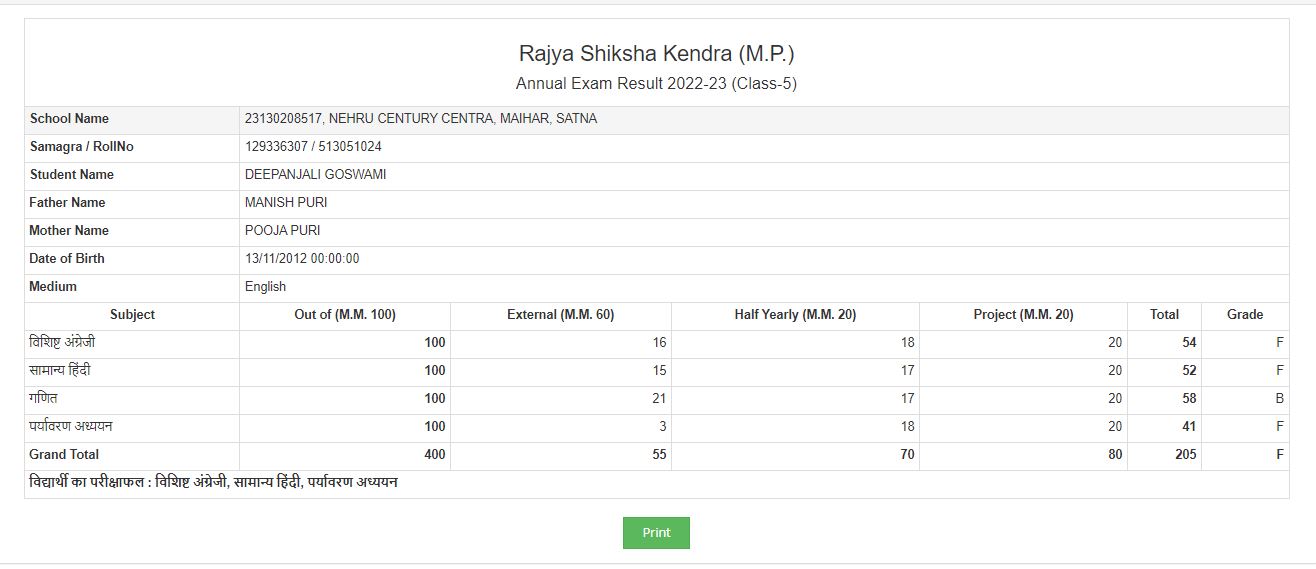This screenshot has height=569, width=1316.
Task: Click the विद्यार्थी का परीक्षाफल result line
Action: pos(213,483)
